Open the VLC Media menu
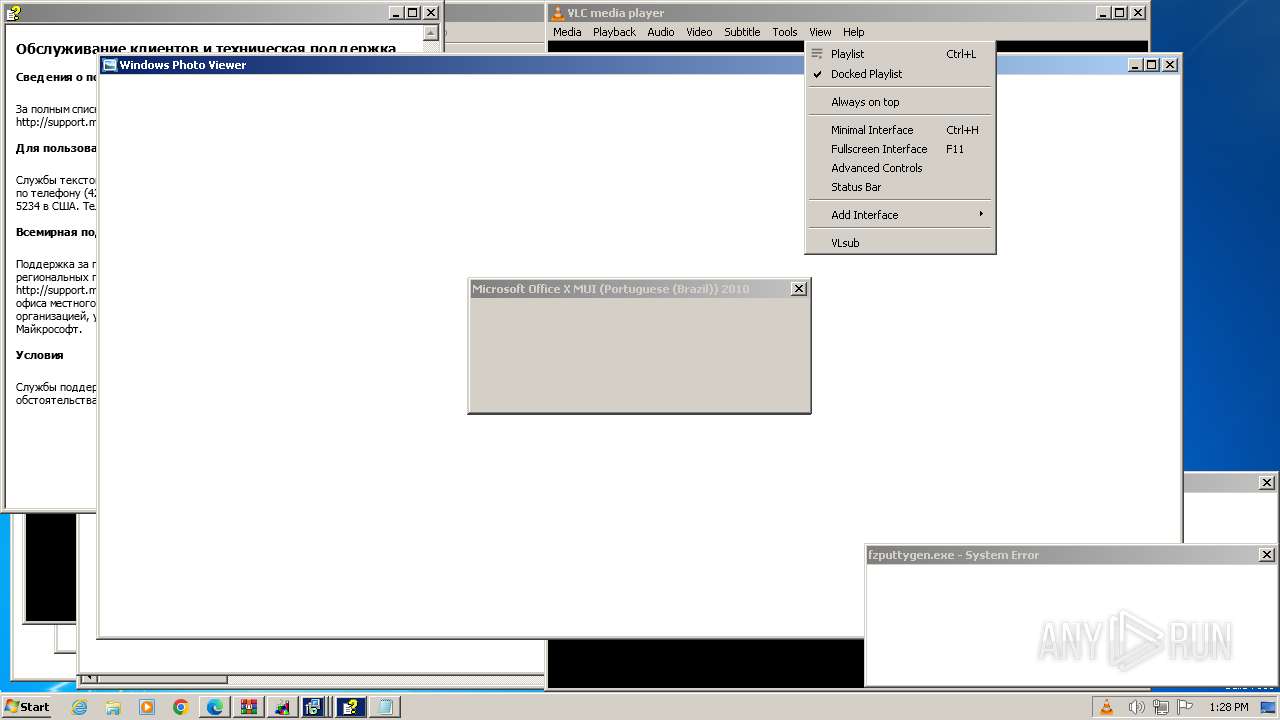The image size is (1280, 720). (x=567, y=32)
